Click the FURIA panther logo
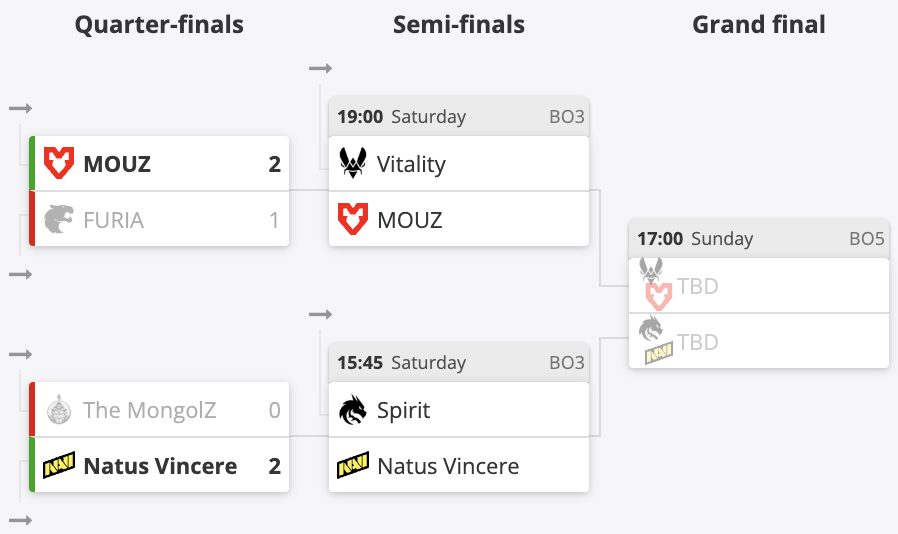 (59, 219)
